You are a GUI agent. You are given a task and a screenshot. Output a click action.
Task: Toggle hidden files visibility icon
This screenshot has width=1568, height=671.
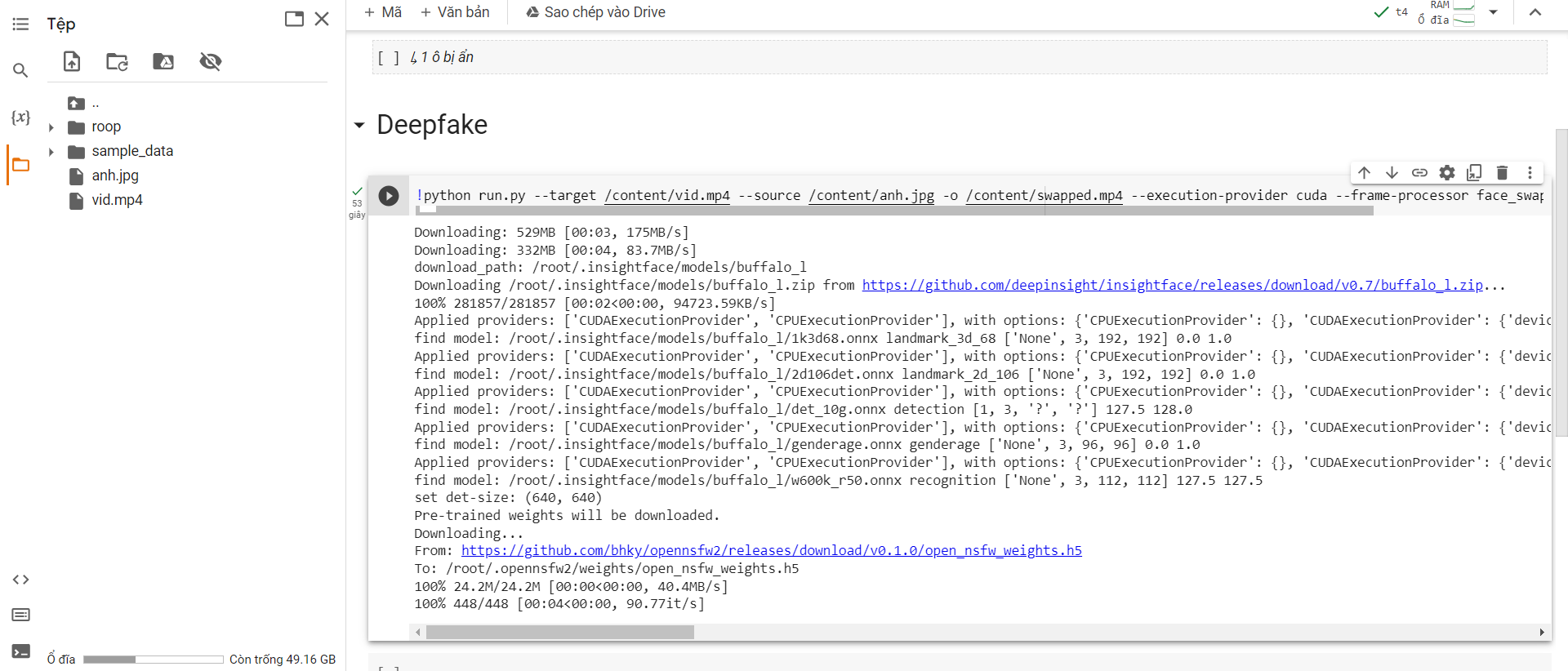211,61
